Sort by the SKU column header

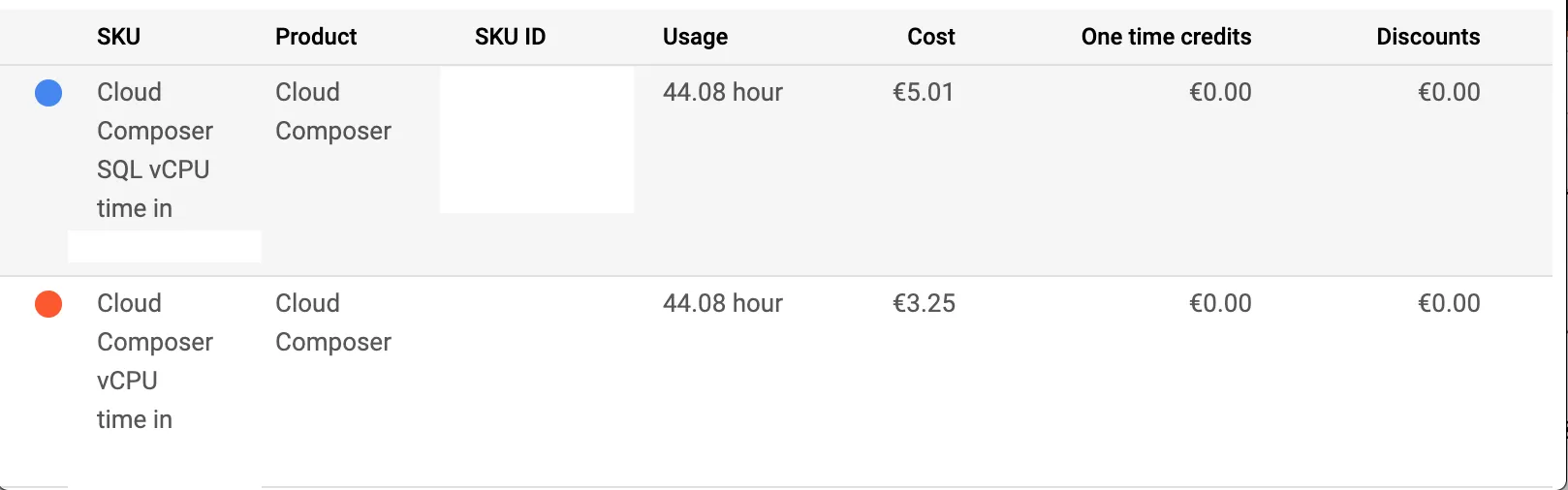[x=118, y=37]
